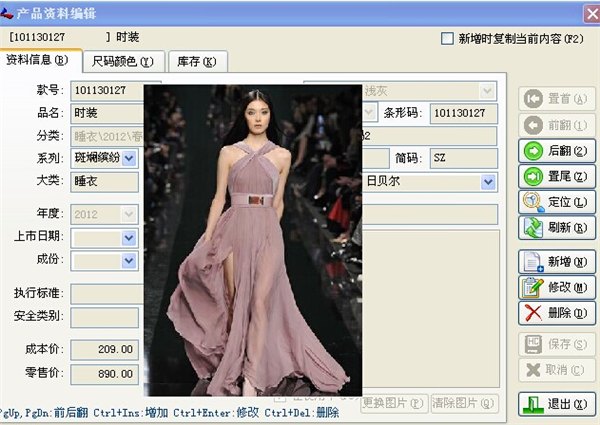Click the 大类 睡衣 field

pos(104,181)
